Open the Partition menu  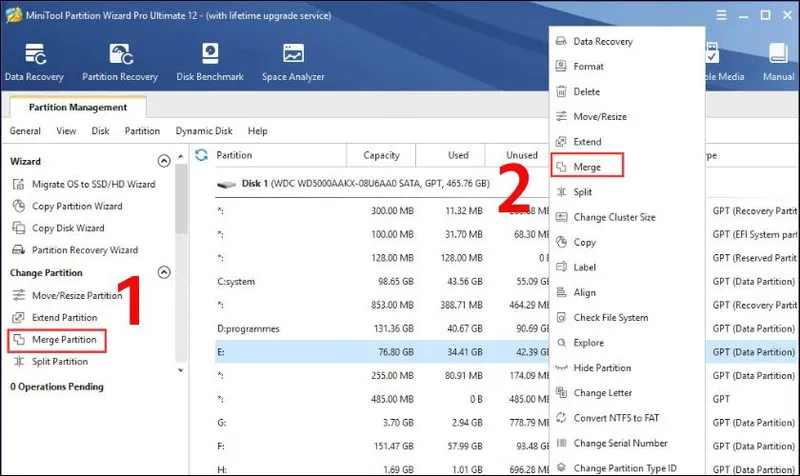tap(142, 131)
